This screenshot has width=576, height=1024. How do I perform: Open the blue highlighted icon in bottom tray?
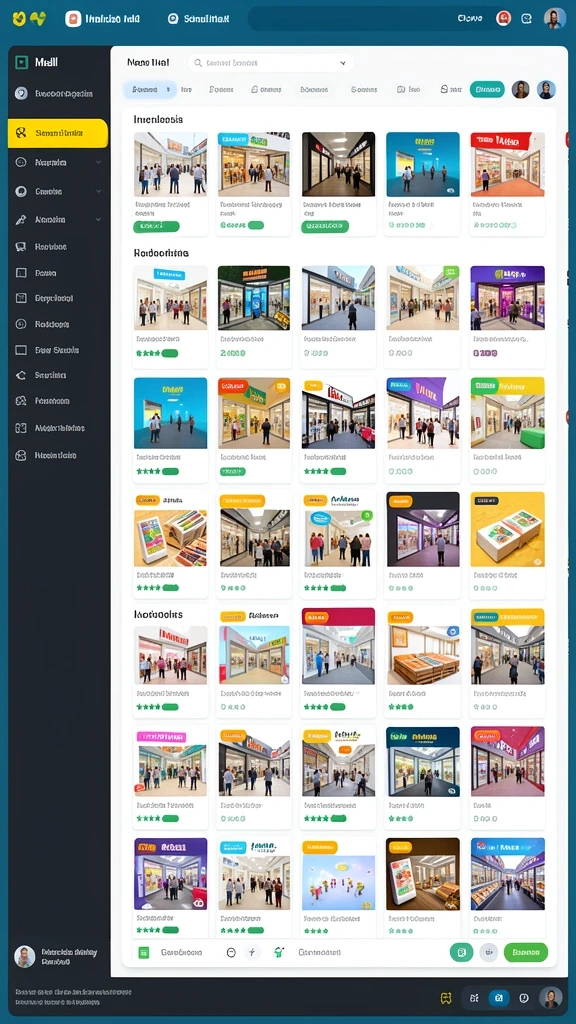click(499, 998)
